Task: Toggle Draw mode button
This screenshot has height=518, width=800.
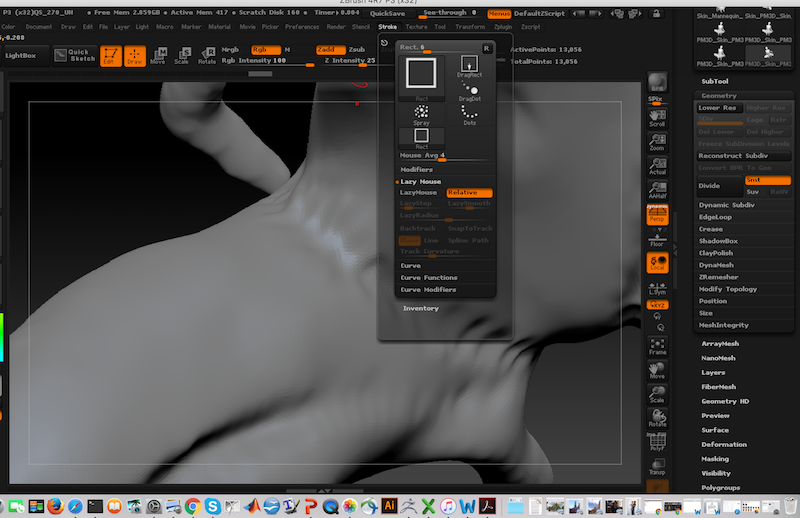Action: point(135,56)
